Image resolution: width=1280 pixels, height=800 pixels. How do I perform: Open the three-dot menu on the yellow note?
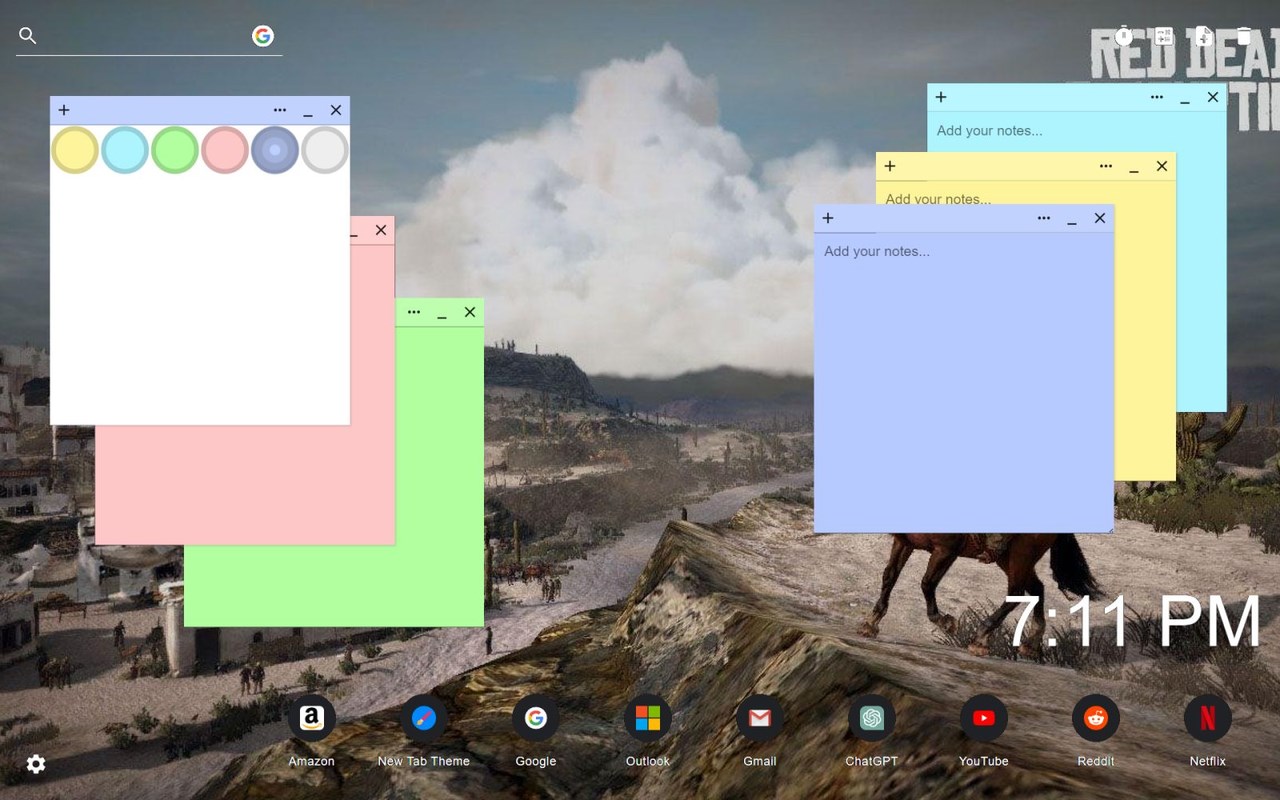[x=1106, y=166]
